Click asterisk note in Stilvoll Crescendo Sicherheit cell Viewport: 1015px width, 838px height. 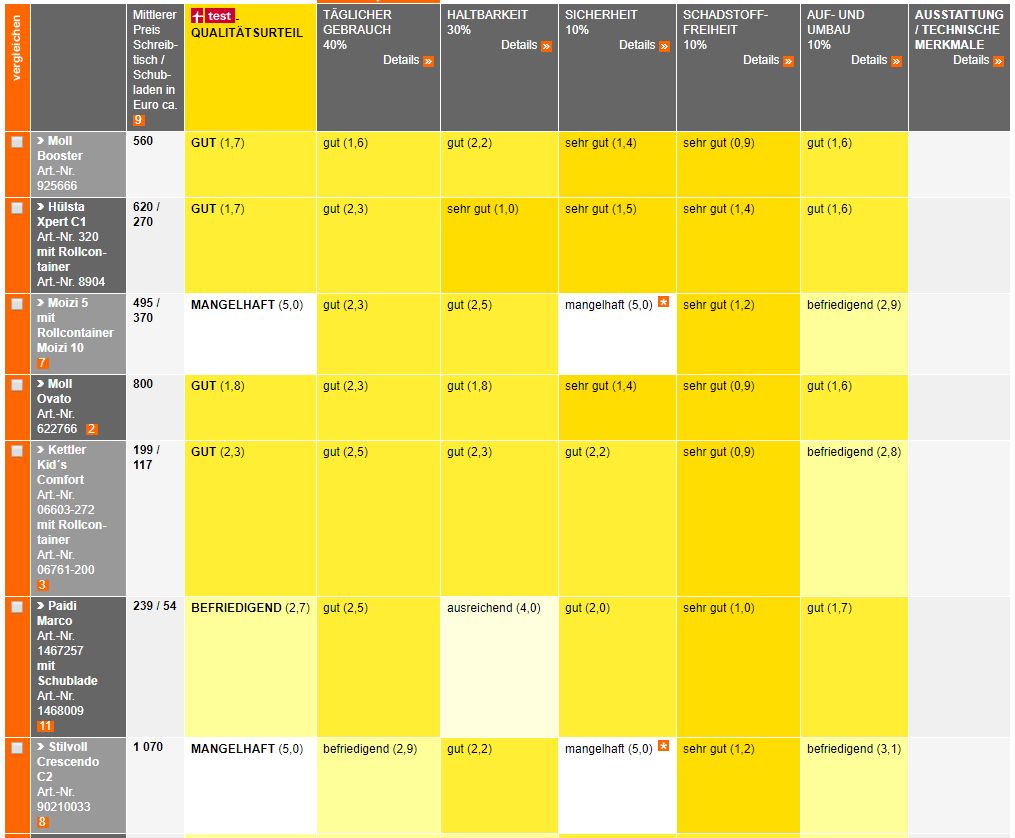663,745
